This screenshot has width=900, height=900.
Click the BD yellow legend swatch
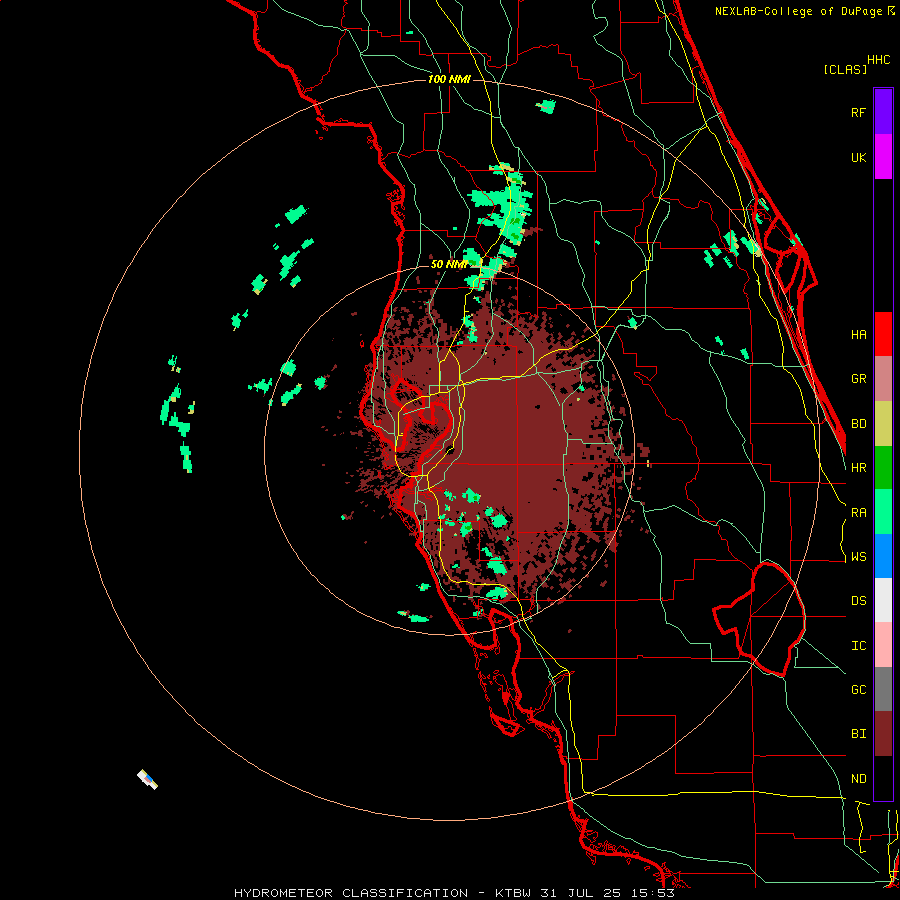(x=883, y=423)
